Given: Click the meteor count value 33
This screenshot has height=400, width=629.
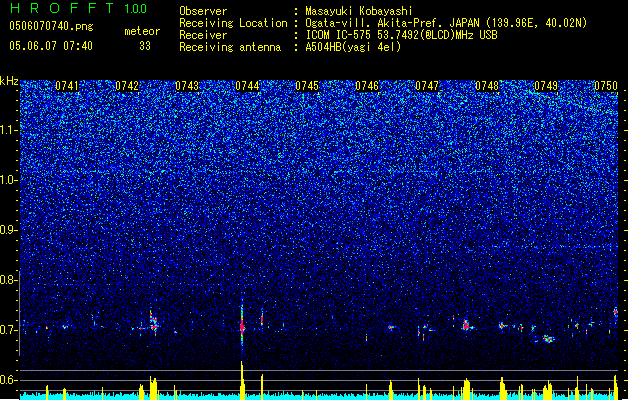Looking at the screenshot, I should pos(145,46).
